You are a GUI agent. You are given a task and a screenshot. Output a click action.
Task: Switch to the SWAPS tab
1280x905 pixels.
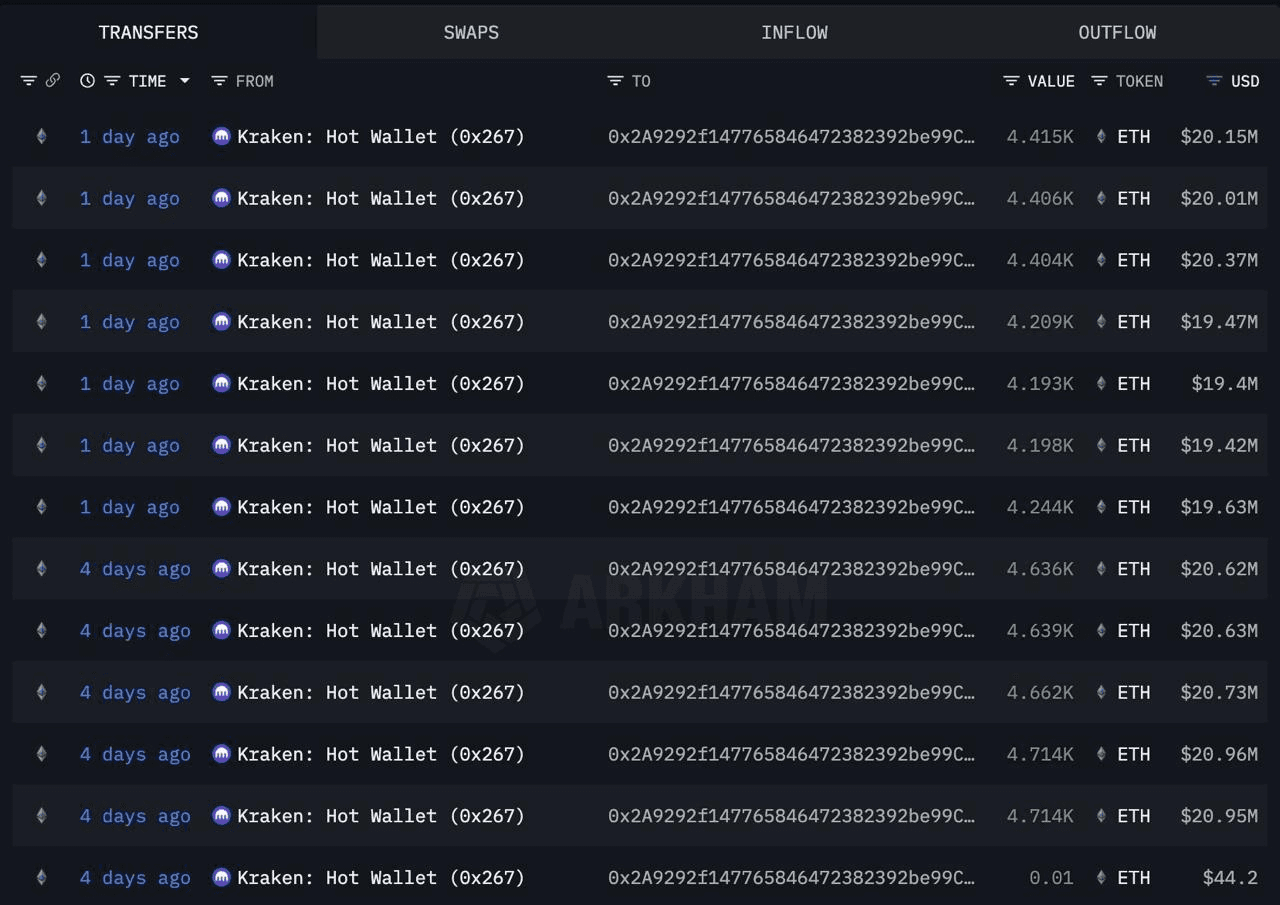point(471,32)
